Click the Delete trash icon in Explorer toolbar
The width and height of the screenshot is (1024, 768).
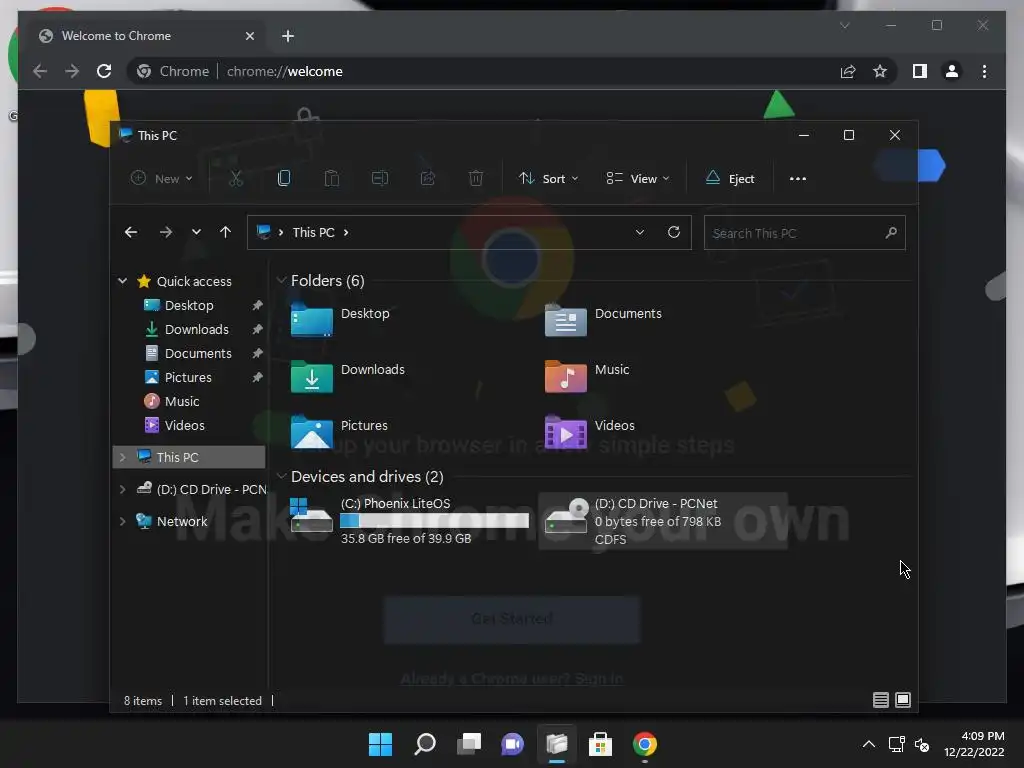pyautogui.click(x=476, y=178)
